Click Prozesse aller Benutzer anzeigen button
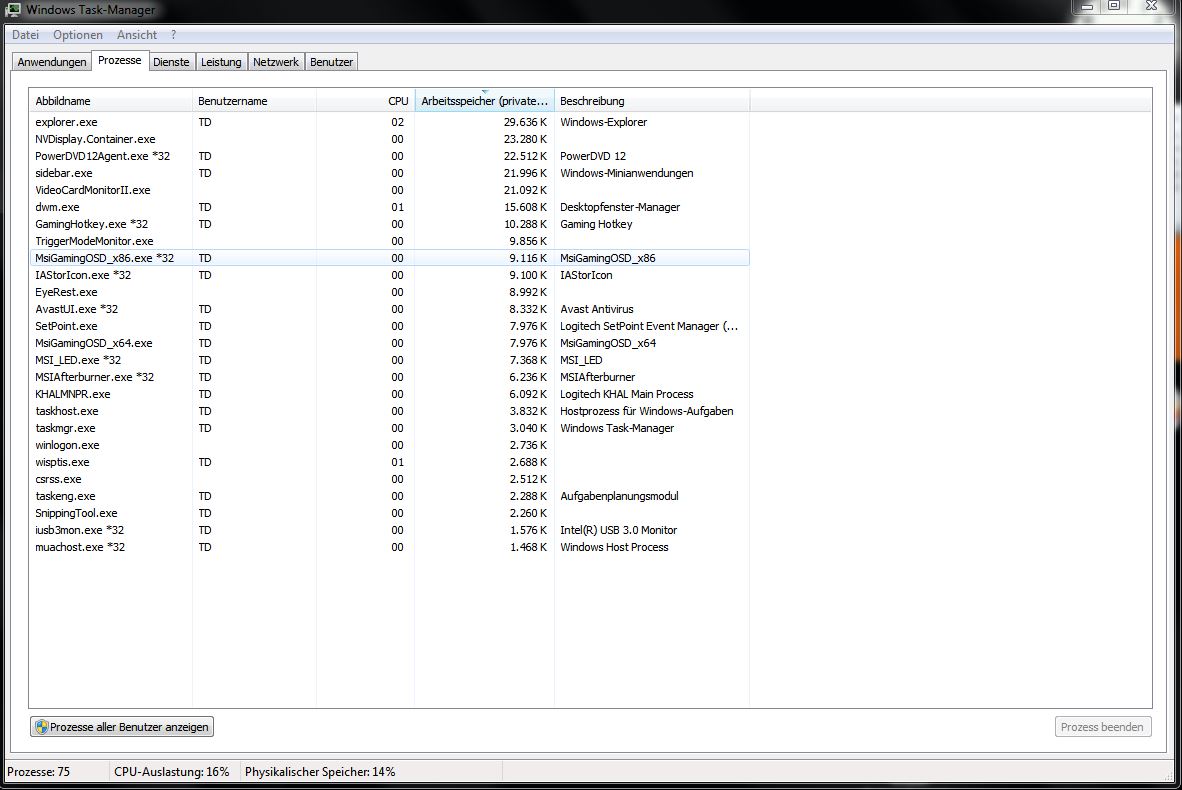This screenshot has height=790, width=1182. [122, 727]
